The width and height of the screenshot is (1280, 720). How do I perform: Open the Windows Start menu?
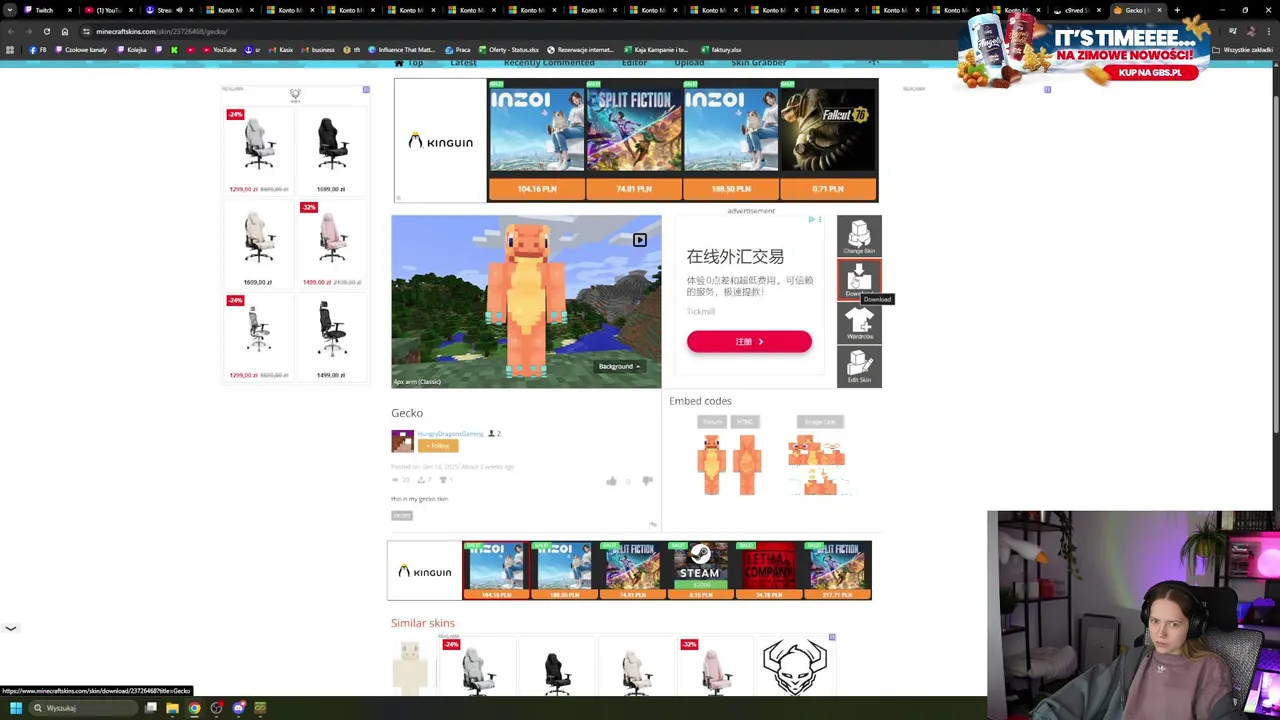(15, 708)
